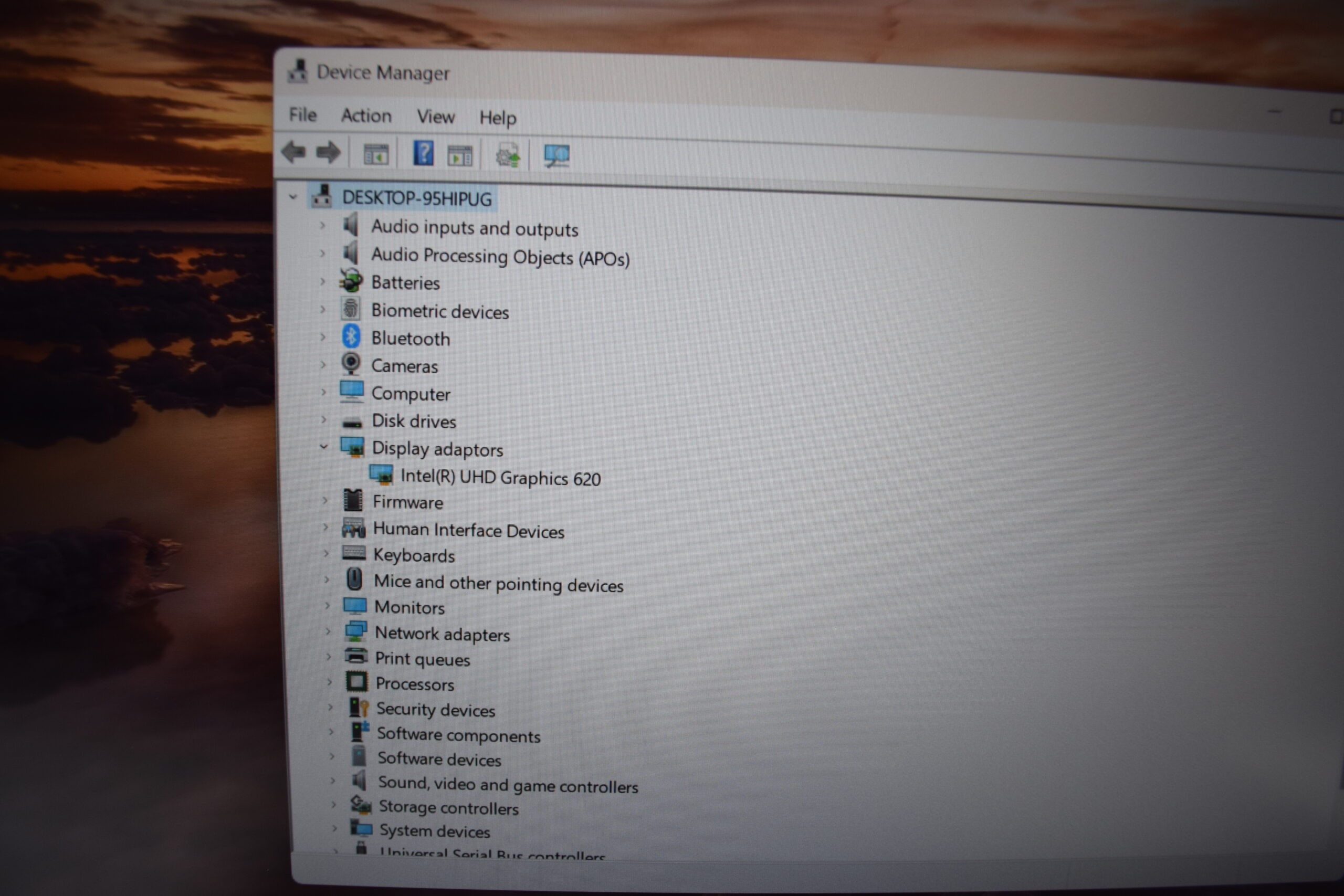Expand the Bluetooth chevron

323,336
